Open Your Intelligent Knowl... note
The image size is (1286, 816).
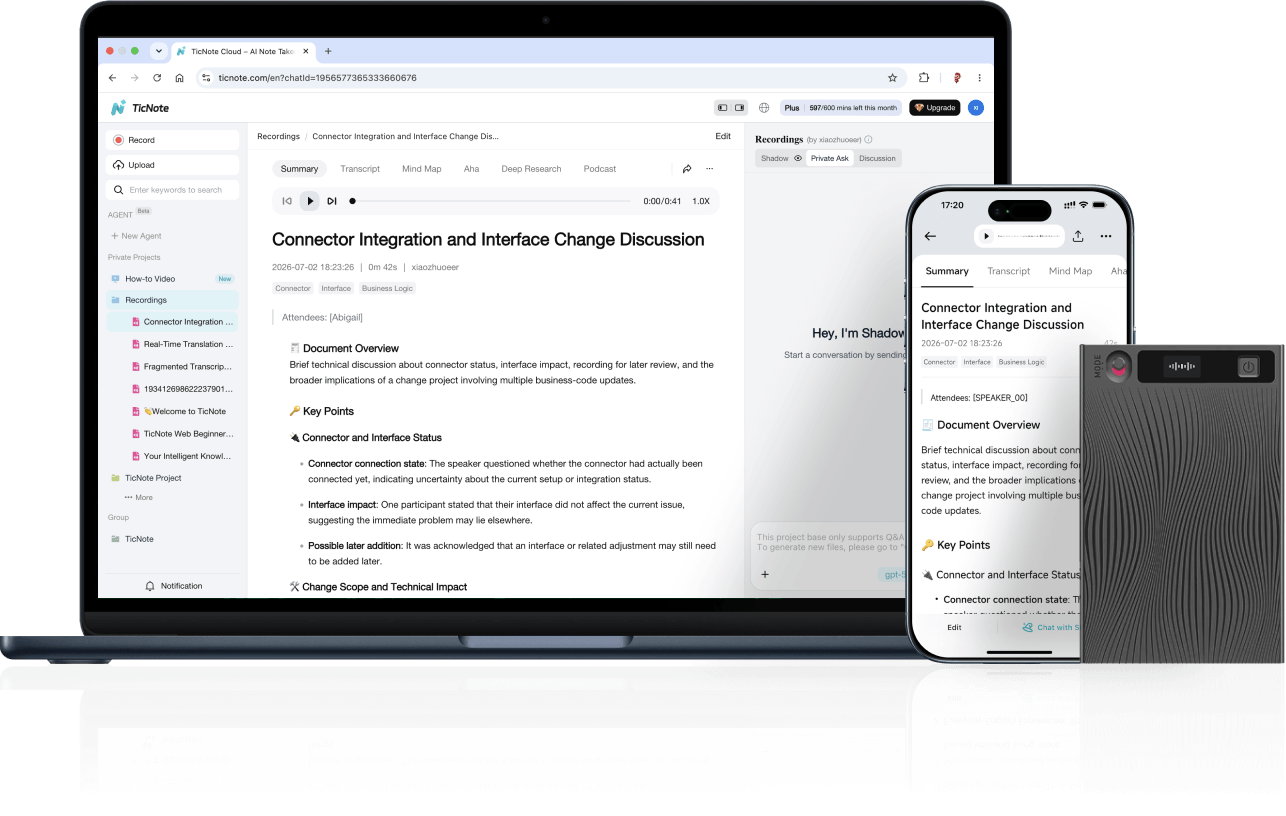[182, 456]
